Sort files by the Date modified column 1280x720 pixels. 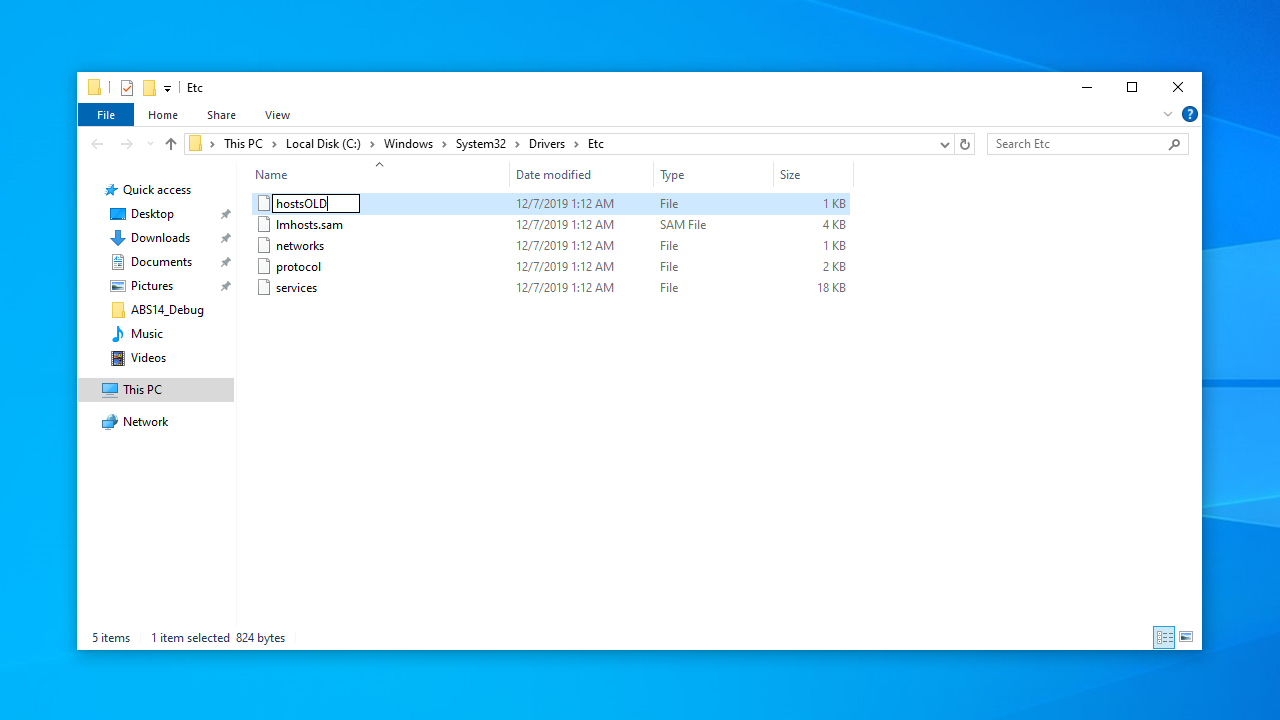[553, 175]
